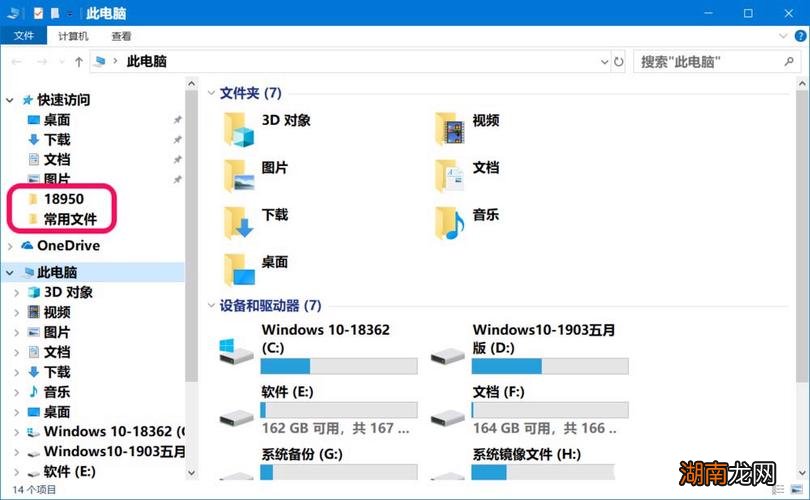Collapse the 文件夹 (7) group
Screen dimensions: 810x500
coord(211,93)
